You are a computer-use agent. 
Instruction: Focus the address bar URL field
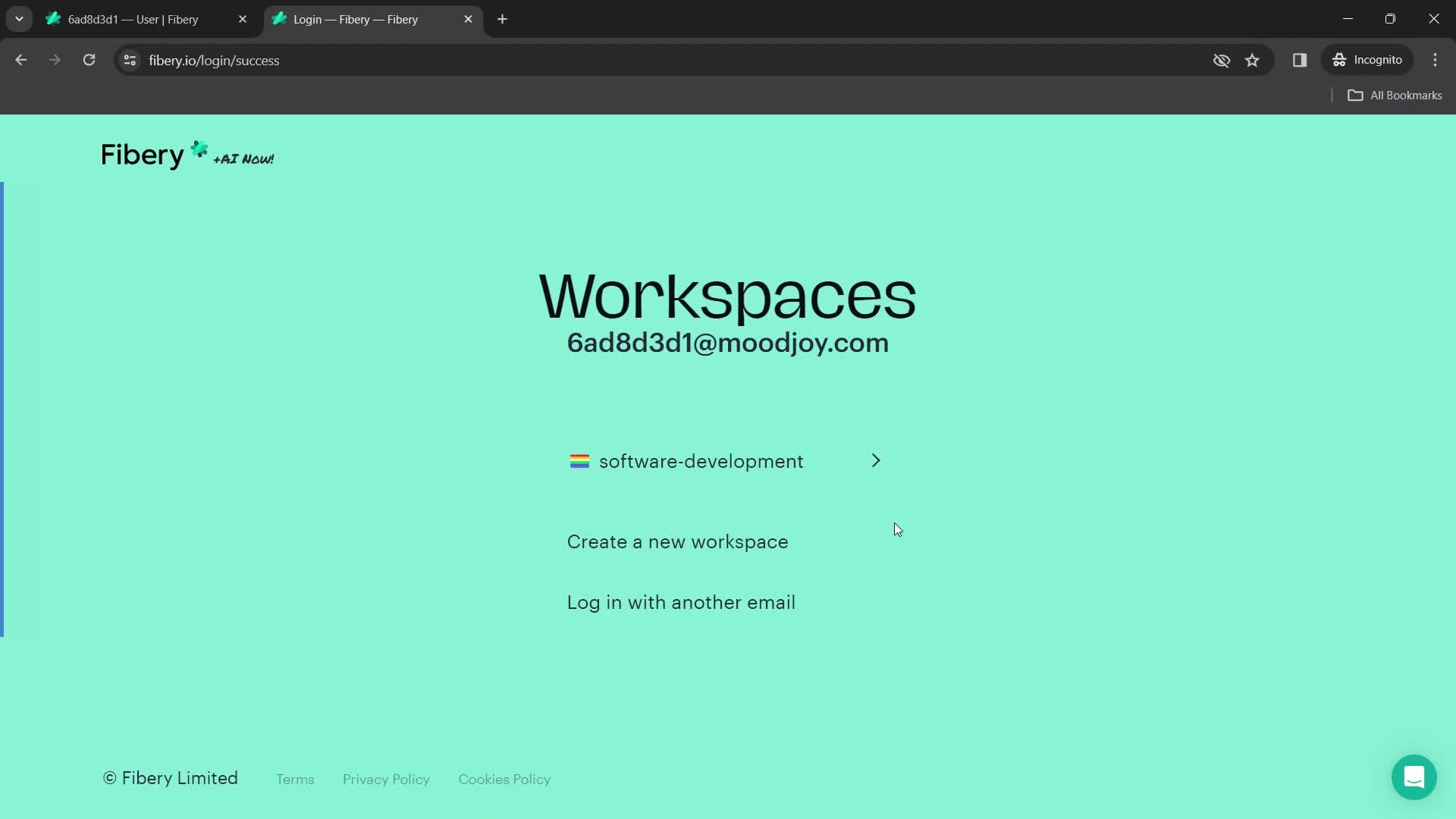(x=667, y=60)
